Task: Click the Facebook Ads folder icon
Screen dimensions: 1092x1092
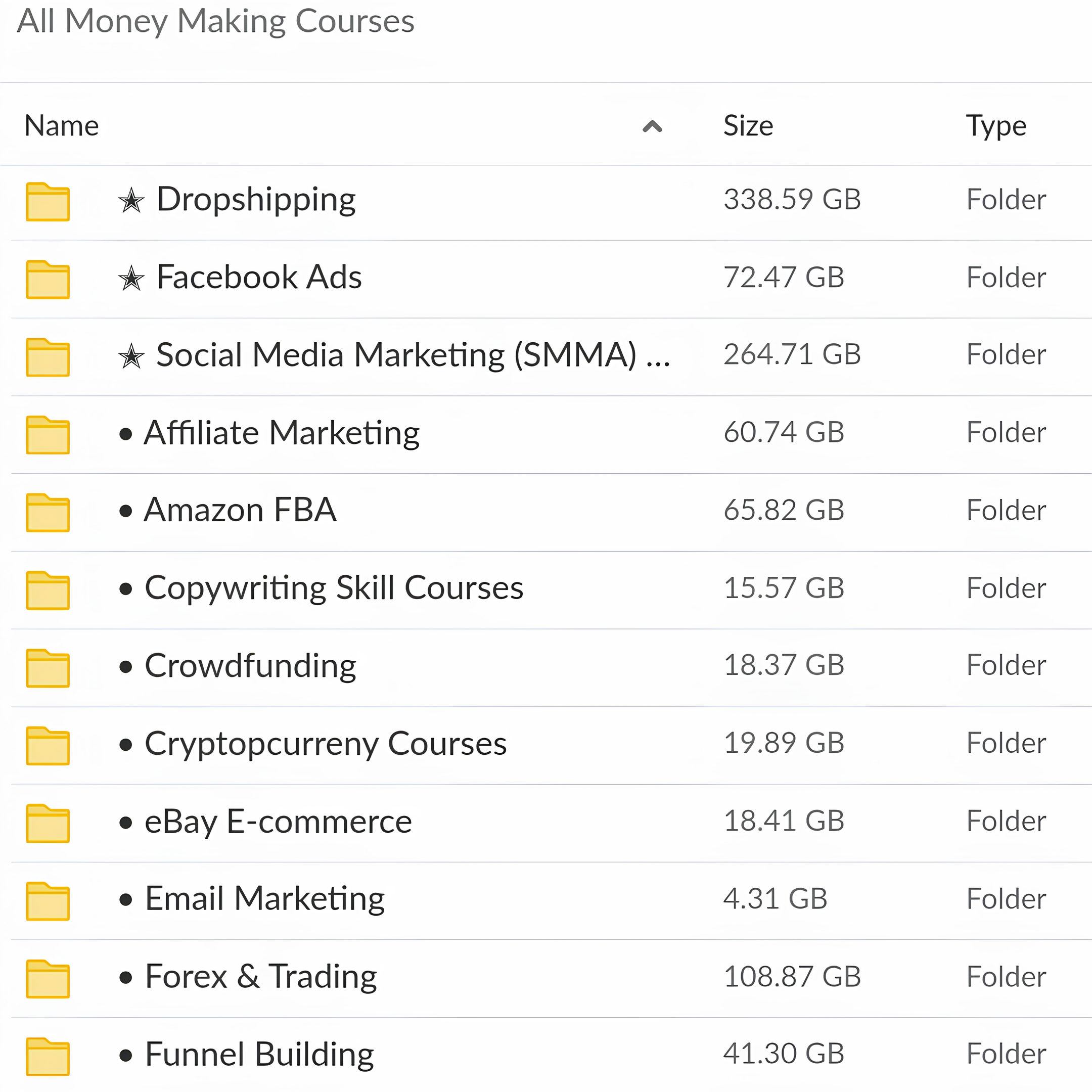Action: [x=48, y=279]
